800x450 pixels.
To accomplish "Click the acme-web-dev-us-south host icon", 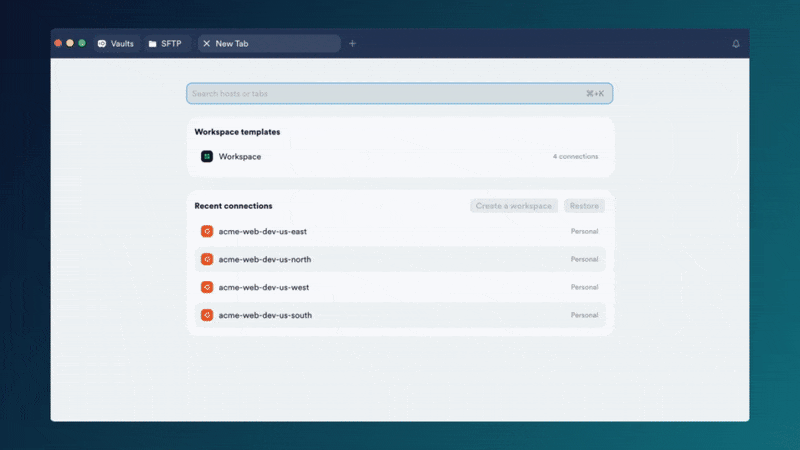I will [207, 315].
